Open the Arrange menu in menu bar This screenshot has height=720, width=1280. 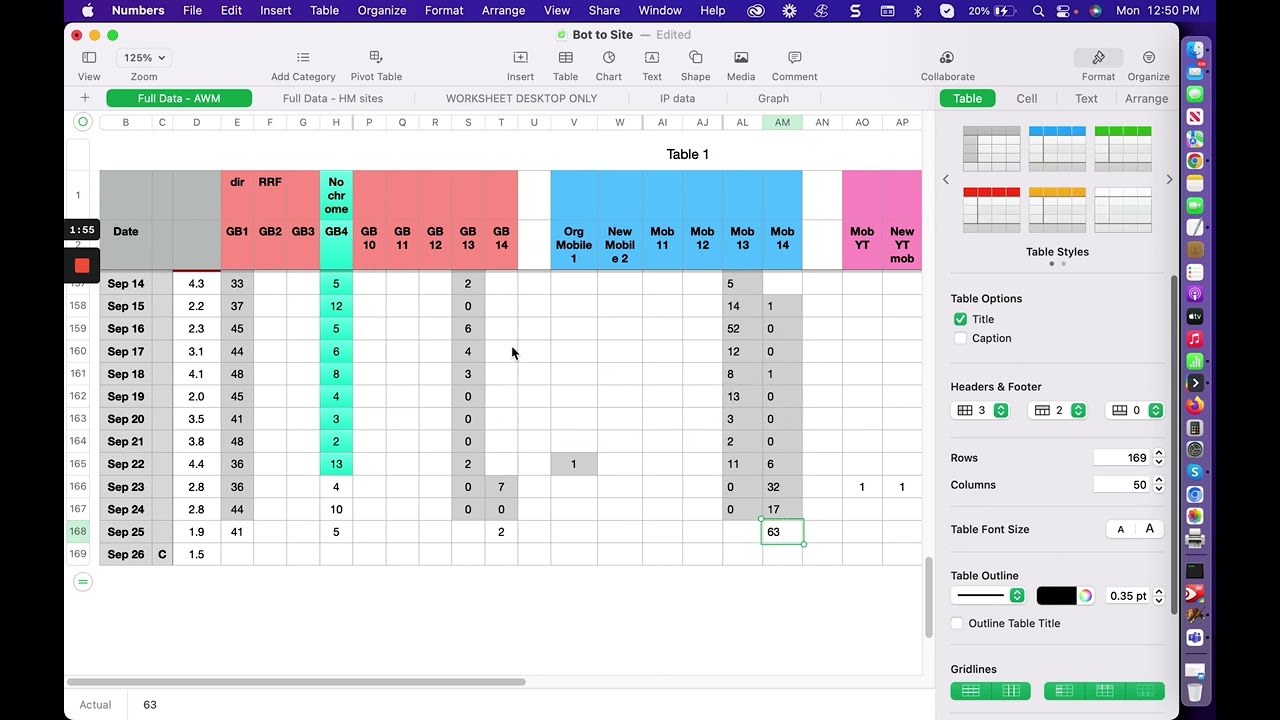pyautogui.click(x=503, y=11)
